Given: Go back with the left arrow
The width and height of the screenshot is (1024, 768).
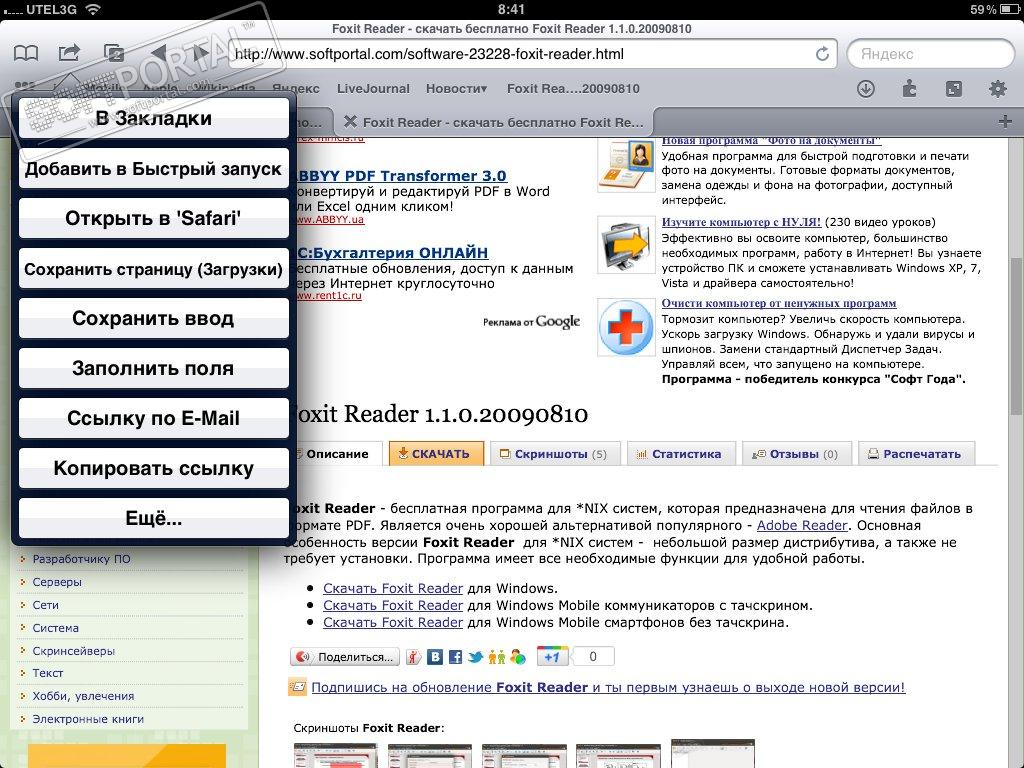Looking at the screenshot, I should tap(159, 53).
